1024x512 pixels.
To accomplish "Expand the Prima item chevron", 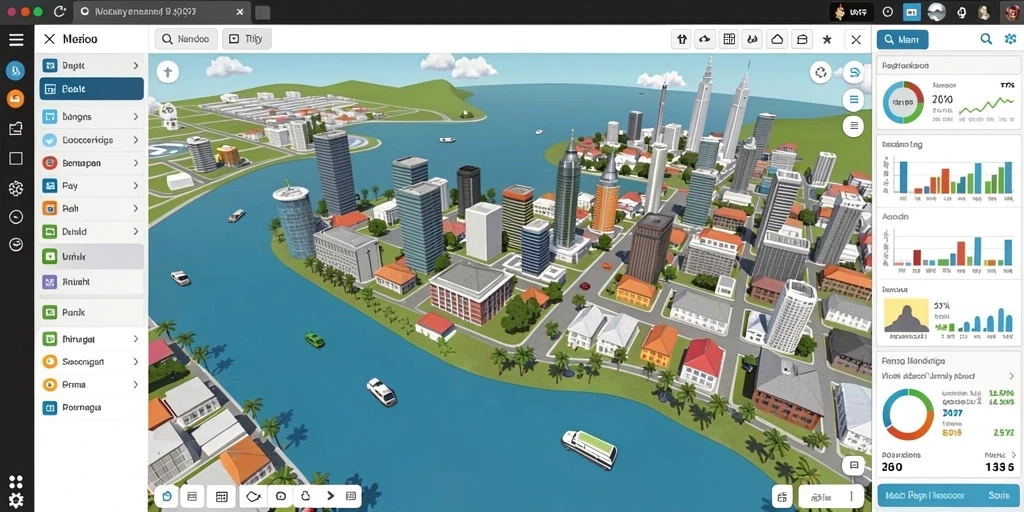I will click(136, 385).
